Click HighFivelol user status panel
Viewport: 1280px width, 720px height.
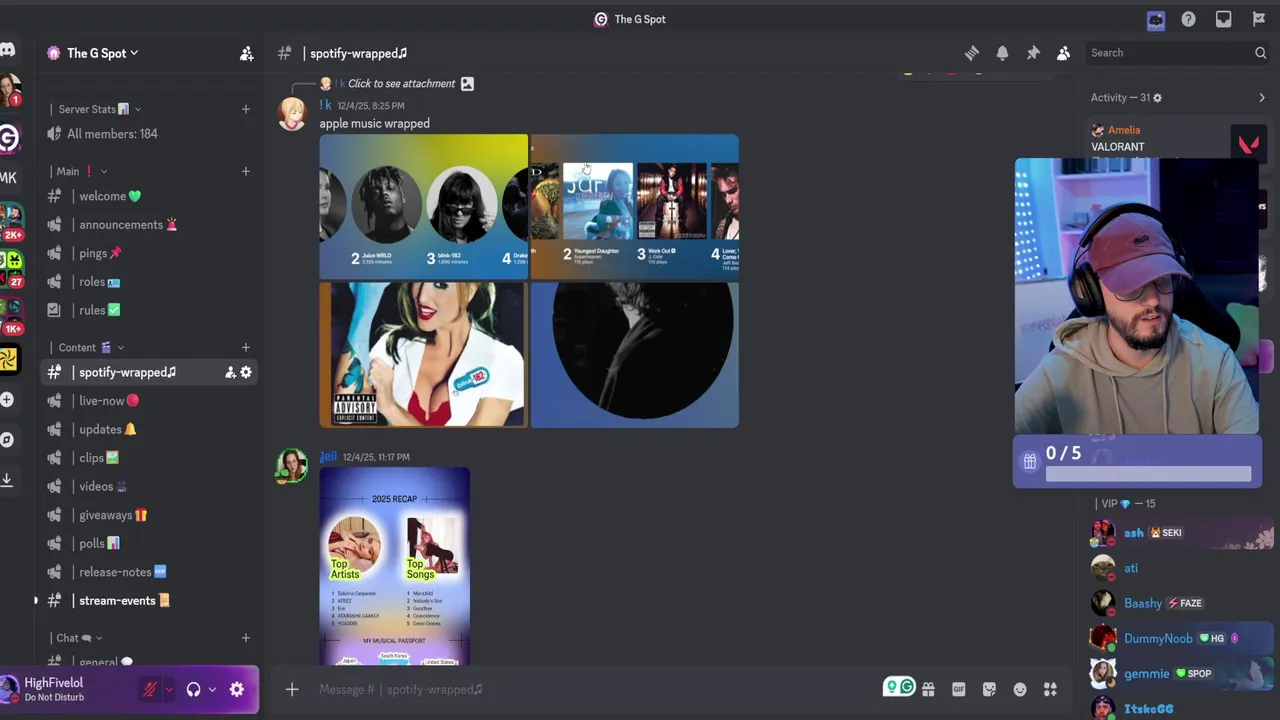64,689
